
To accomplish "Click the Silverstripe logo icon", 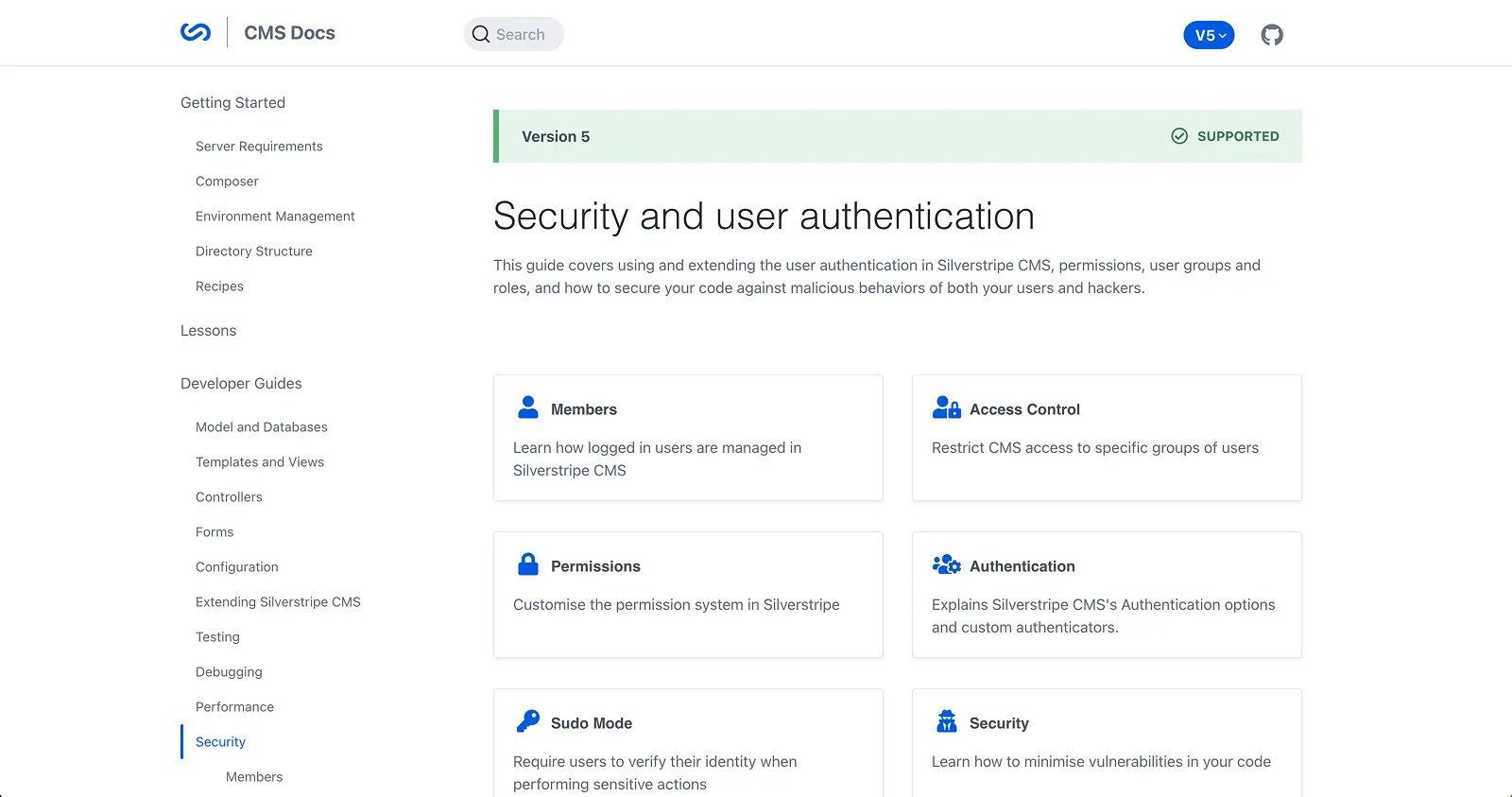I will pos(196,32).
